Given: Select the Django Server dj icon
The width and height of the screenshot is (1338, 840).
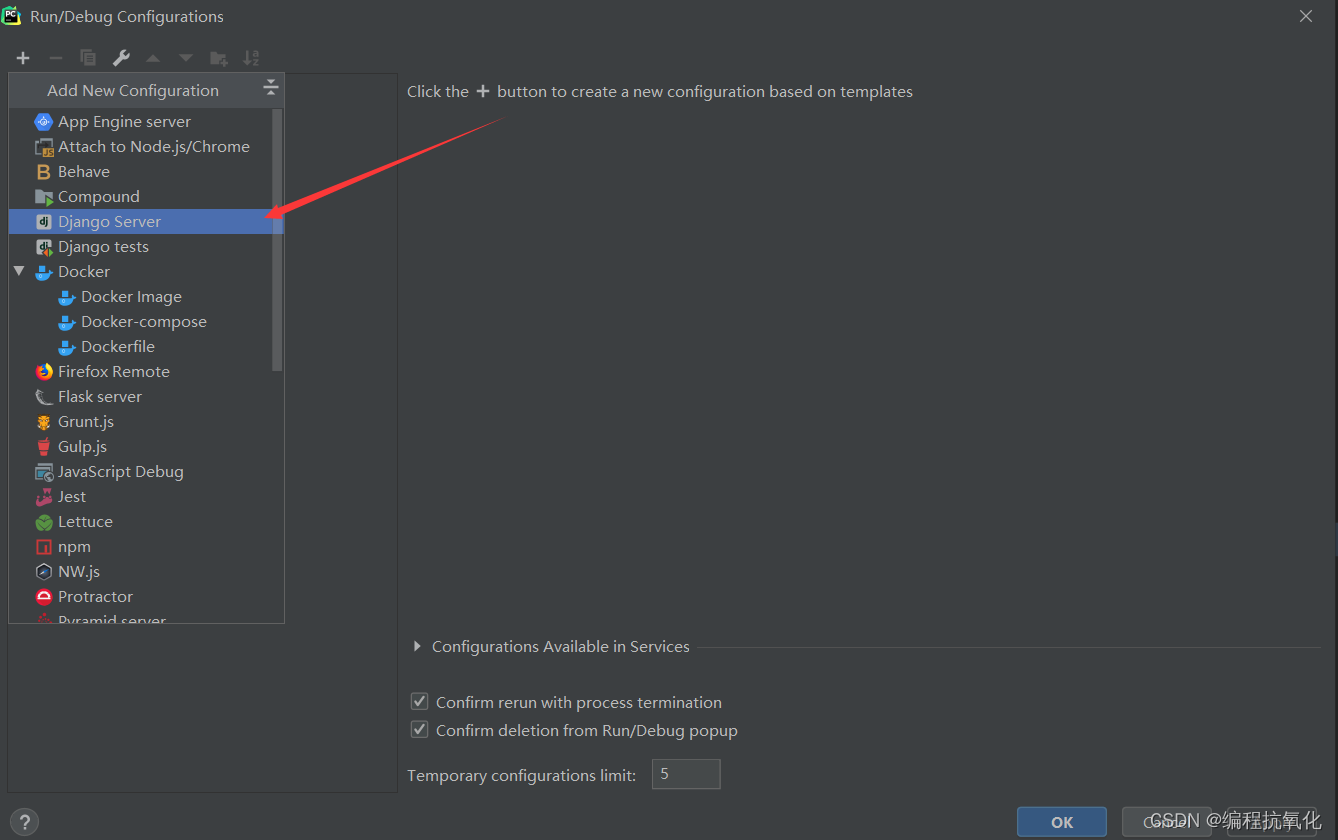Looking at the screenshot, I should click(44, 222).
